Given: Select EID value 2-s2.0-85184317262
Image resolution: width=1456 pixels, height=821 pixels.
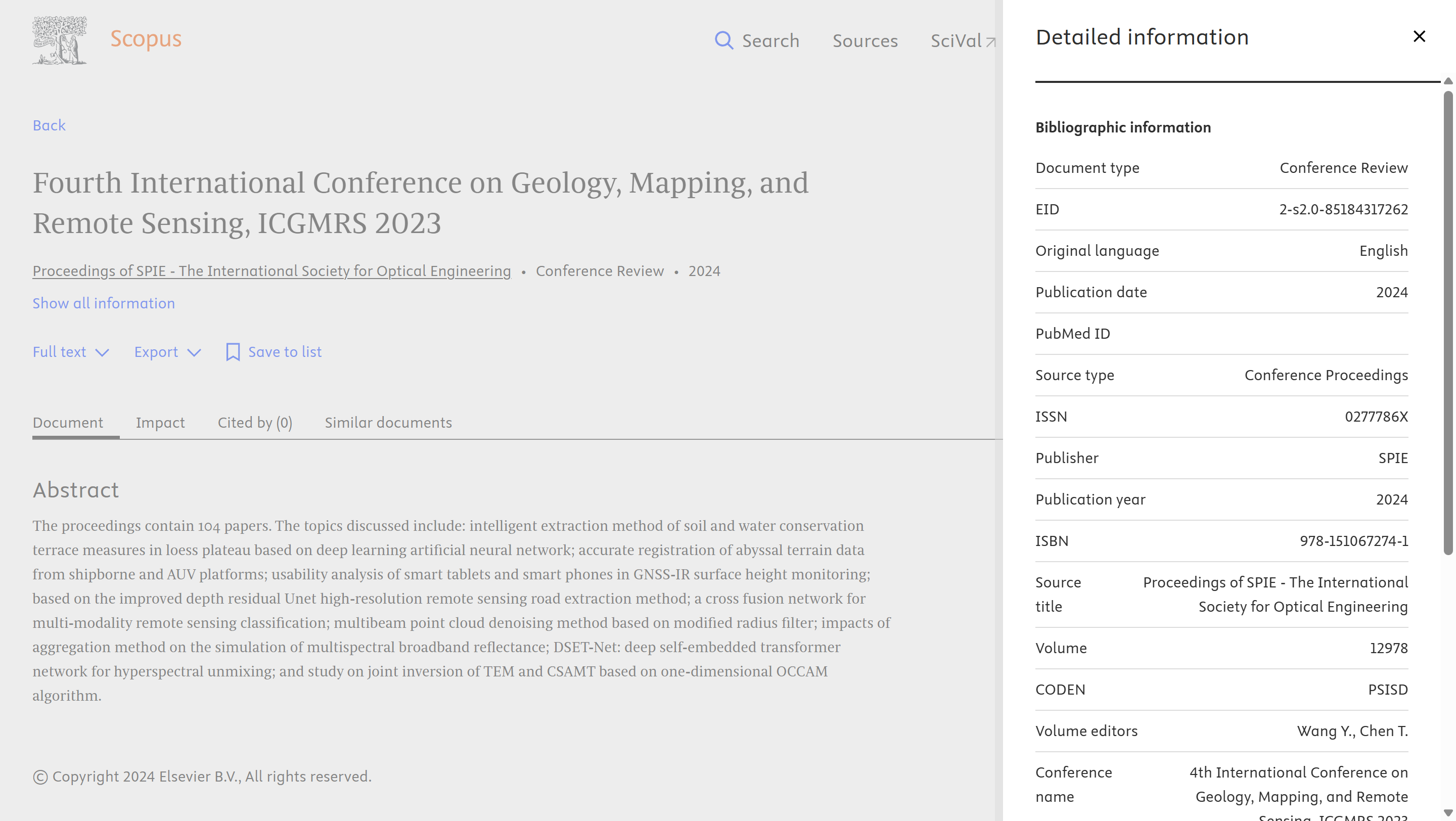Looking at the screenshot, I should click(x=1344, y=210).
